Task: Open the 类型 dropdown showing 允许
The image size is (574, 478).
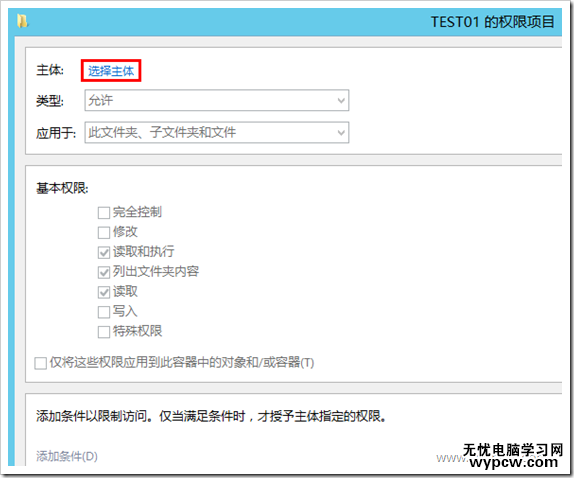Action: click(x=217, y=100)
